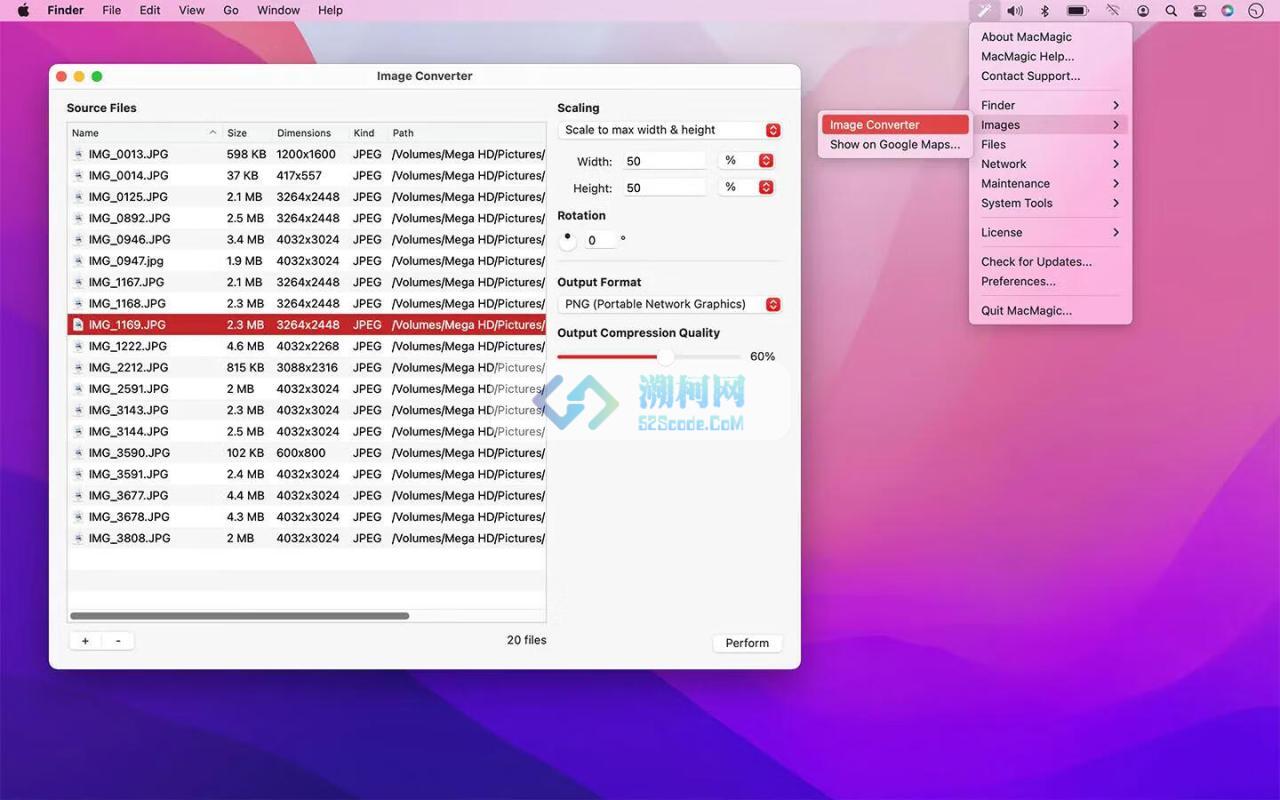Select the IMG_0947.jpg row
Screen dimensions: 1280x800
[x=307, y=261]
